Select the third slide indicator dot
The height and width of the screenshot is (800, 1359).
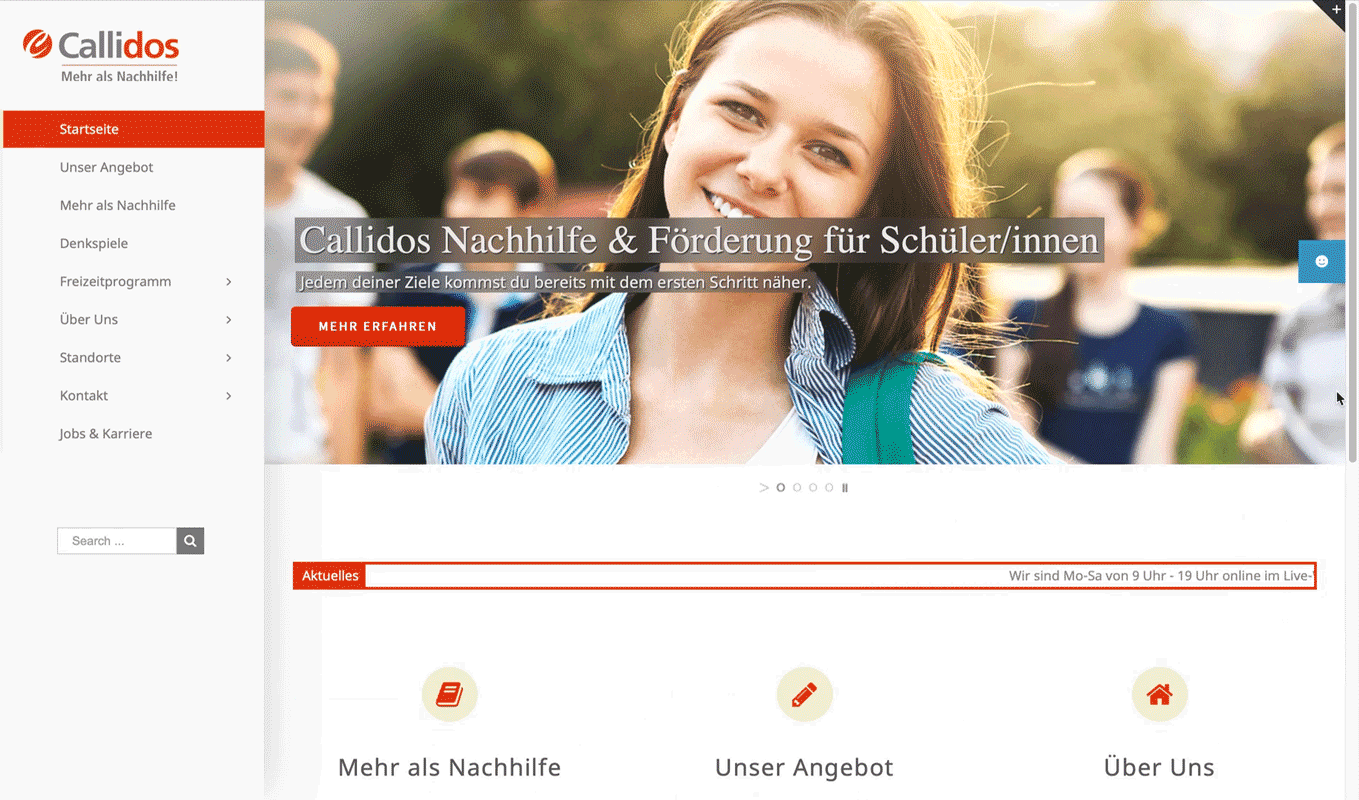coord(813,488)
